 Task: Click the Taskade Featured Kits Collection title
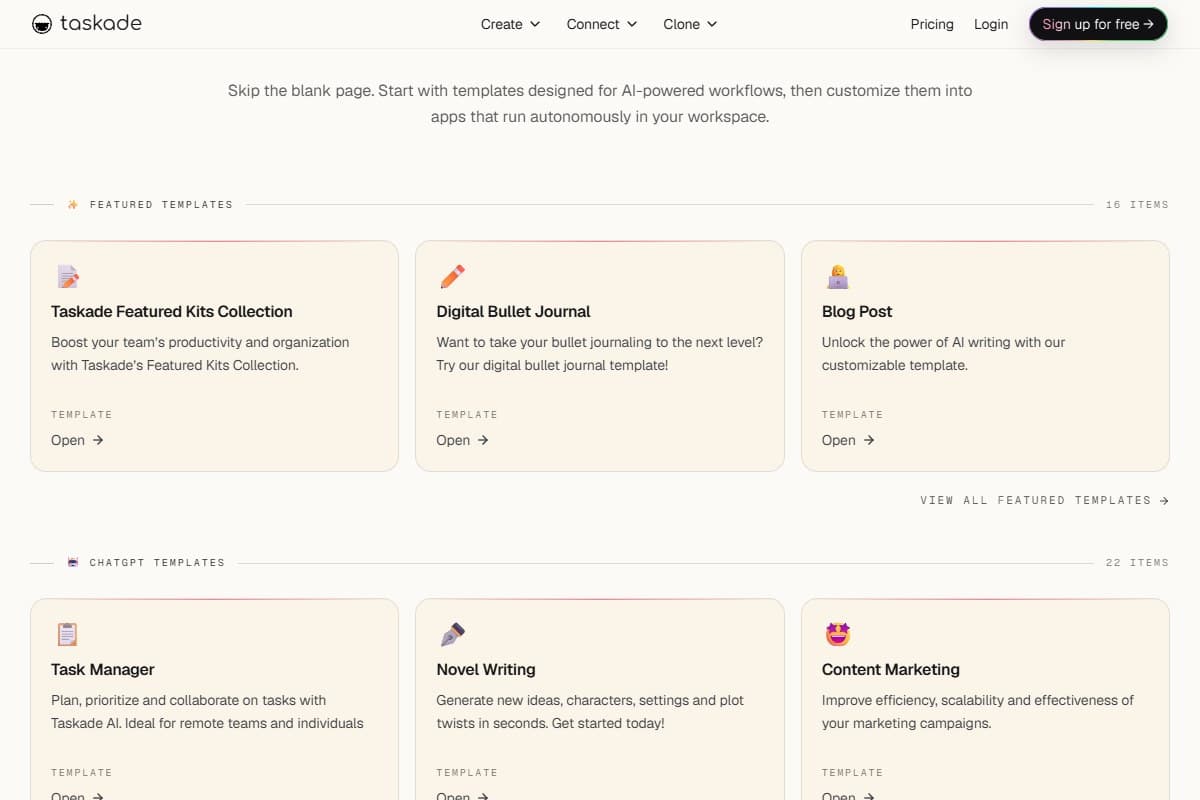(172, 311)
